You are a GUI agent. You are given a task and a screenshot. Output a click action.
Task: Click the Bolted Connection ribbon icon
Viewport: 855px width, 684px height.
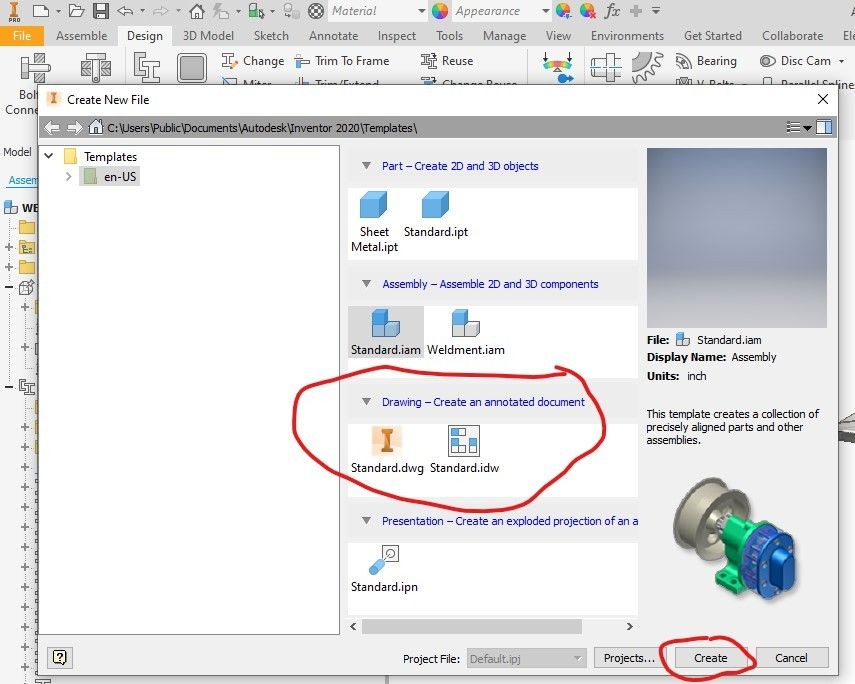[35, 67]
